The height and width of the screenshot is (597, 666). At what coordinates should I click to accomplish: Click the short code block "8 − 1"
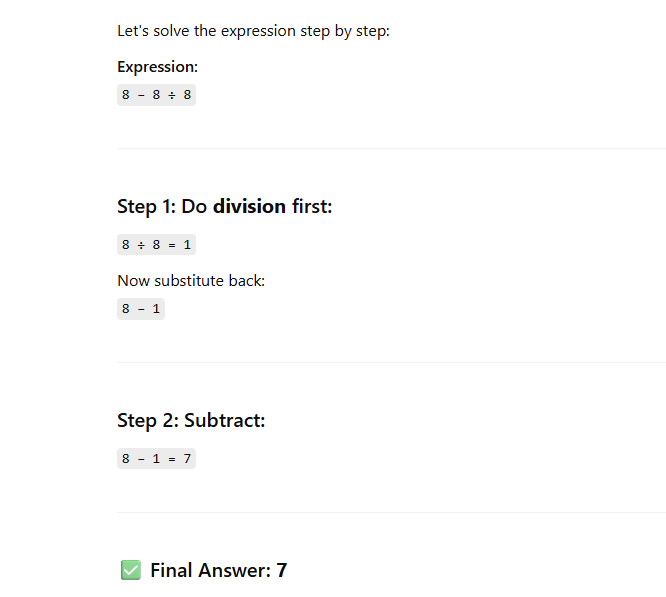click(141, 309)
